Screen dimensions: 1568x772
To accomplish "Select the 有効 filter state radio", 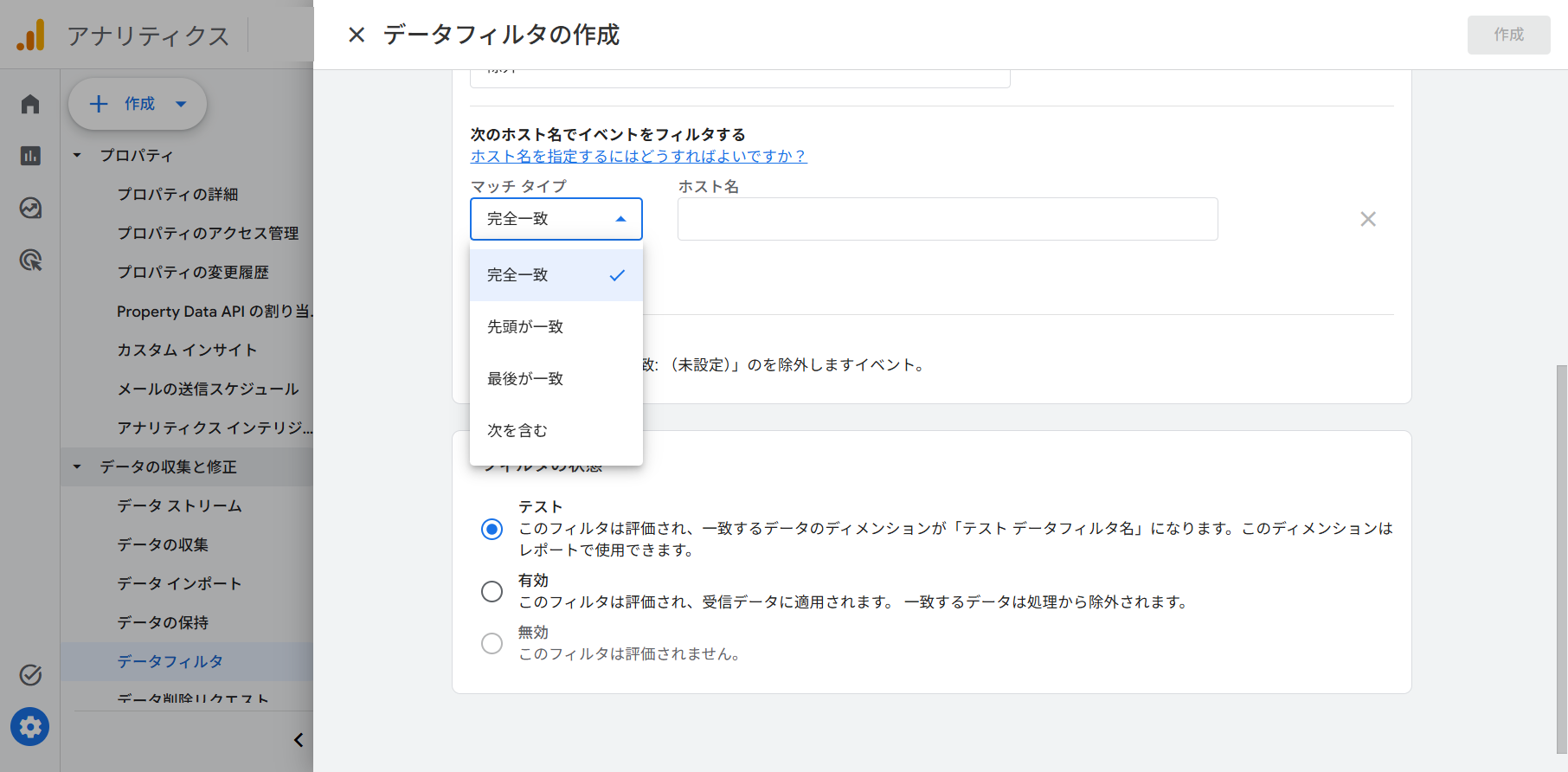I will click(492, 591).
